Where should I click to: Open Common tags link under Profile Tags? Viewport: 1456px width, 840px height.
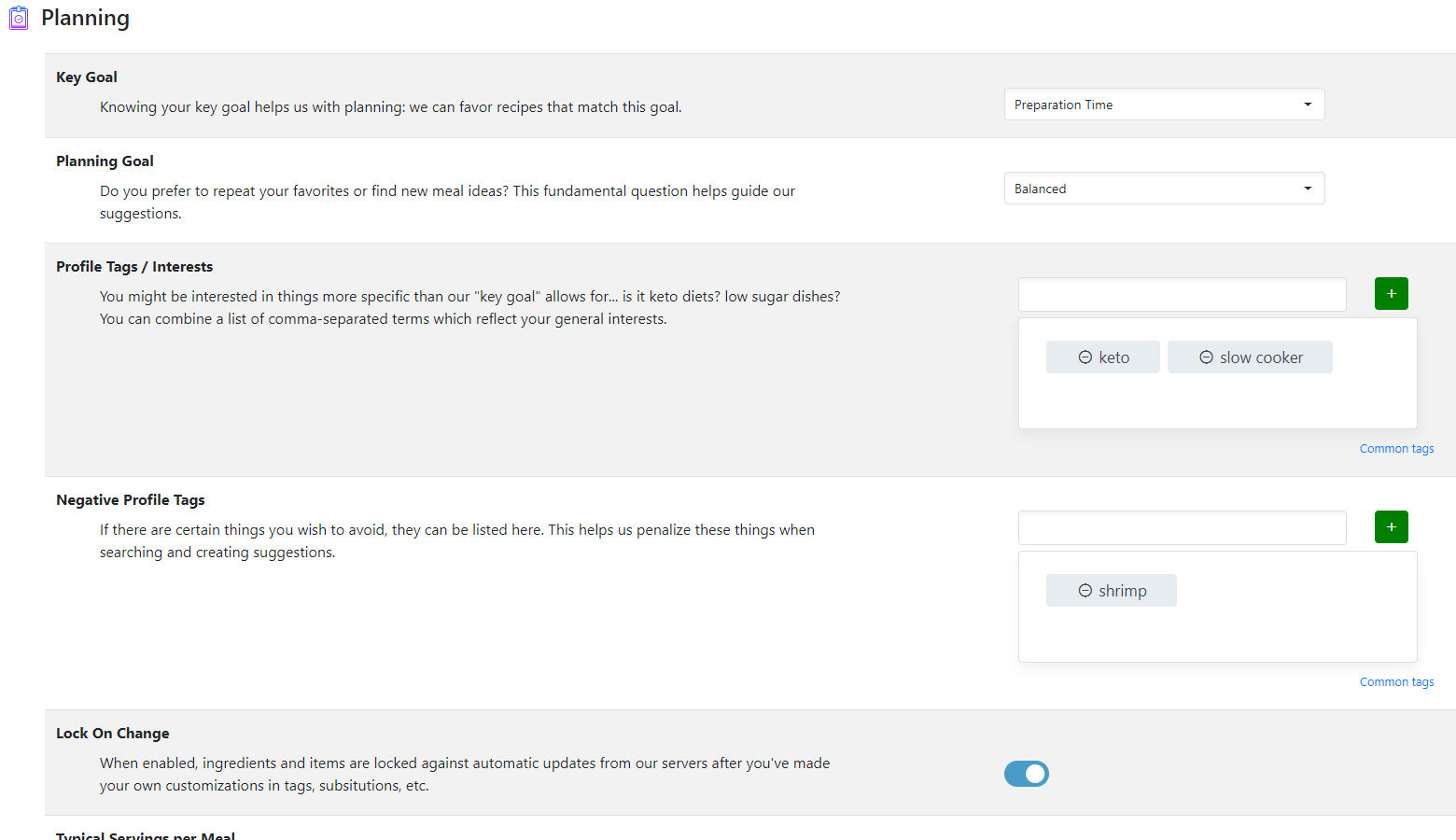pos(1396,449)
